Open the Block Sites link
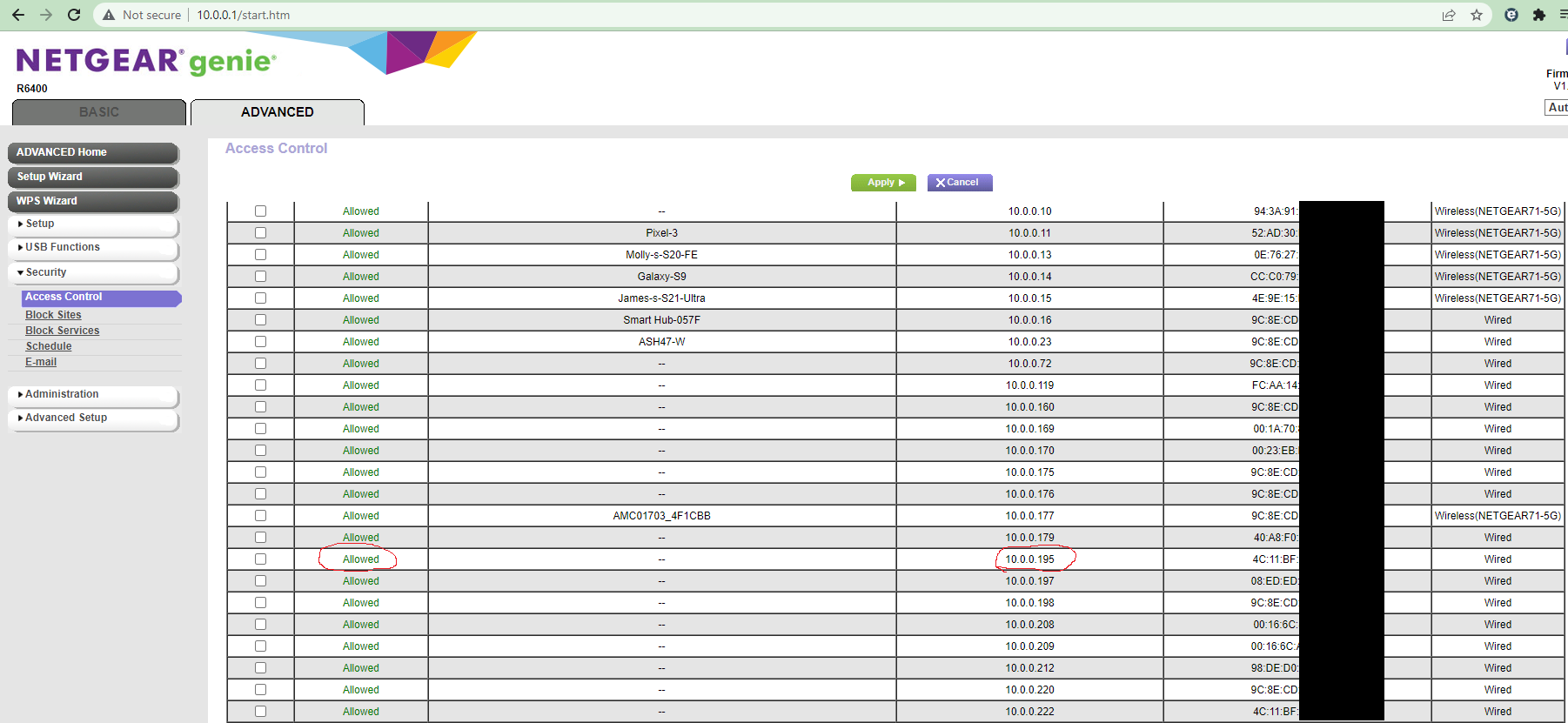The width and height of the screenshot is (1568, 723). pos(53,315)
